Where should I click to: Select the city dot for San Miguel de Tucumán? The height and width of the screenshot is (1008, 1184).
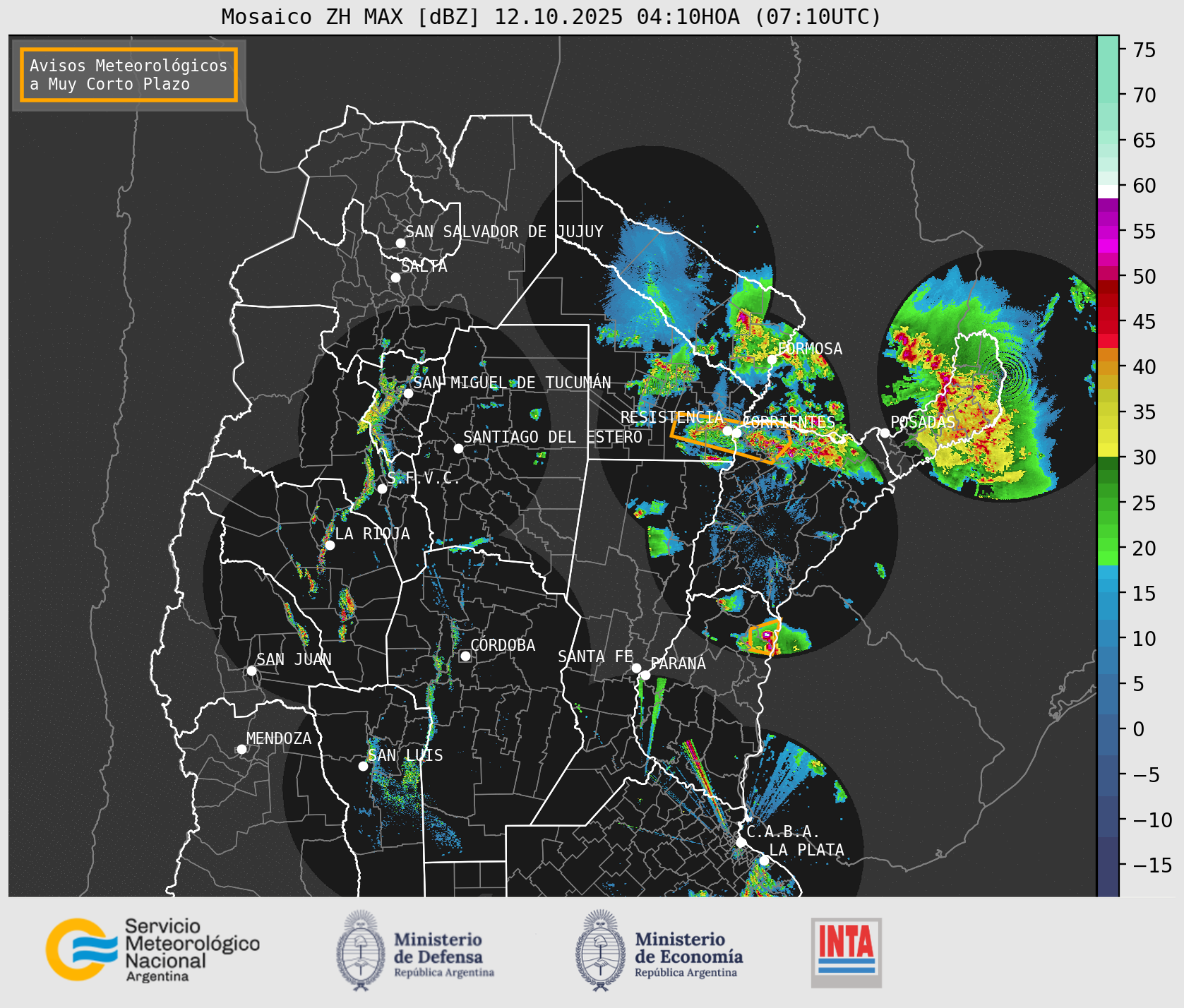408,393
